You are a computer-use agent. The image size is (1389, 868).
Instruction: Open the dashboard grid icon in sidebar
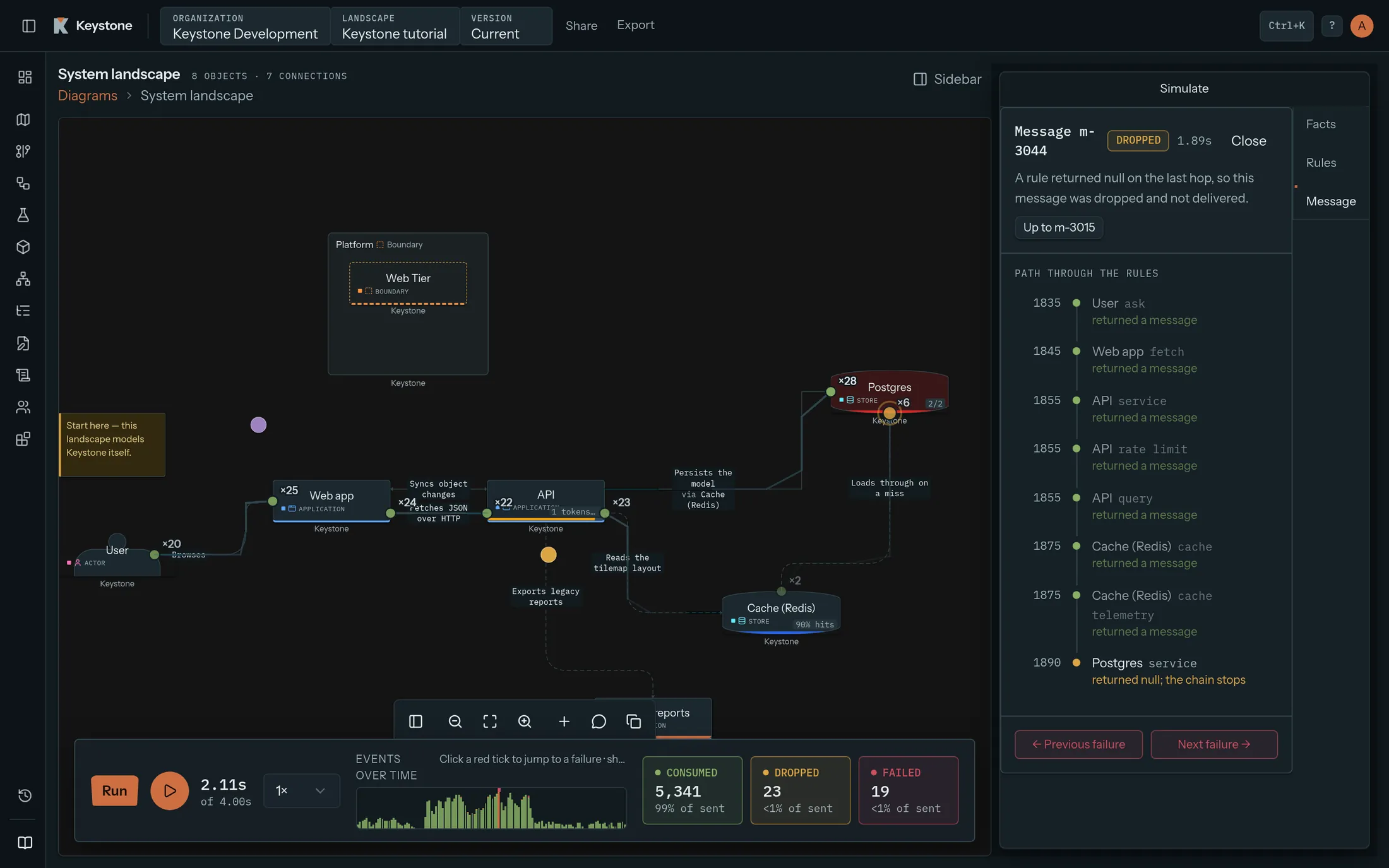pos(24,77)
